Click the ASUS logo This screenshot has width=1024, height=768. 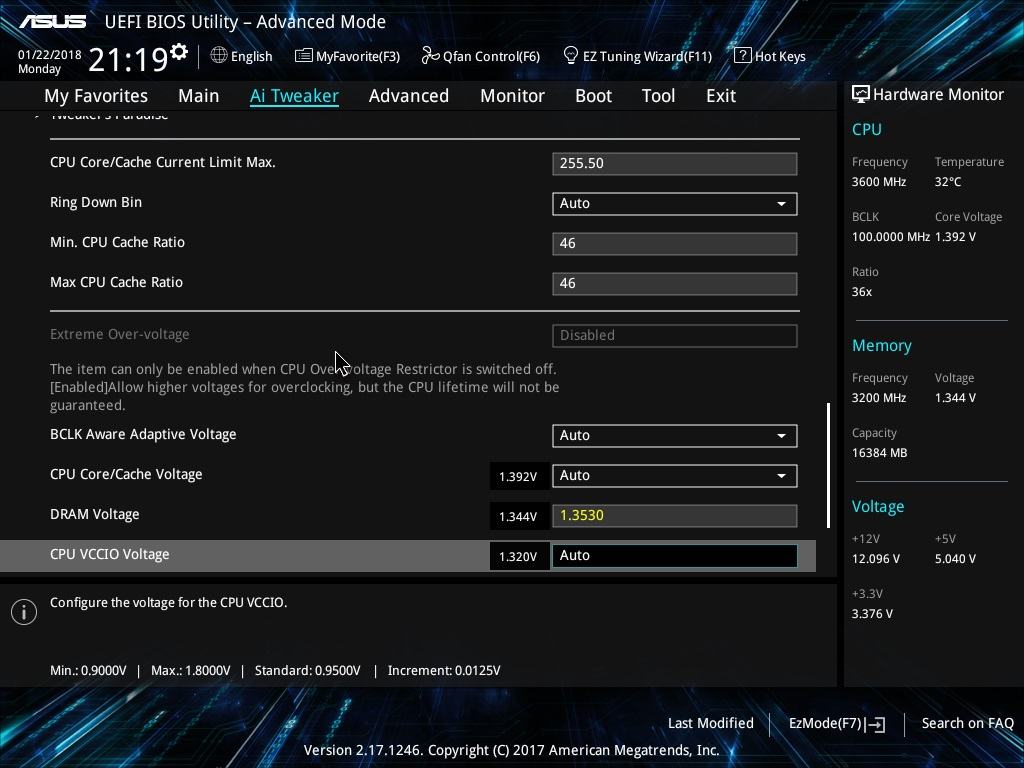point(52,22)
